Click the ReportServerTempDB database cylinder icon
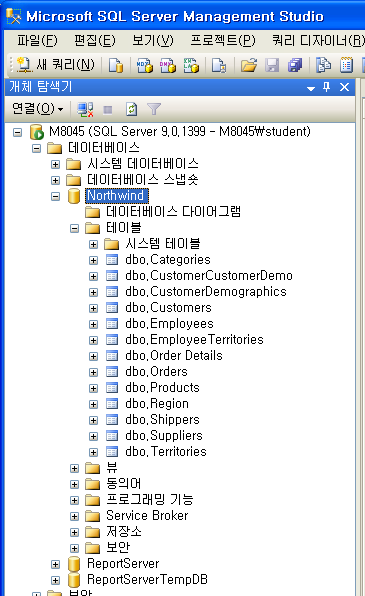Image resolution: width=365 pixels, height=596 pixels. point(74,580)
